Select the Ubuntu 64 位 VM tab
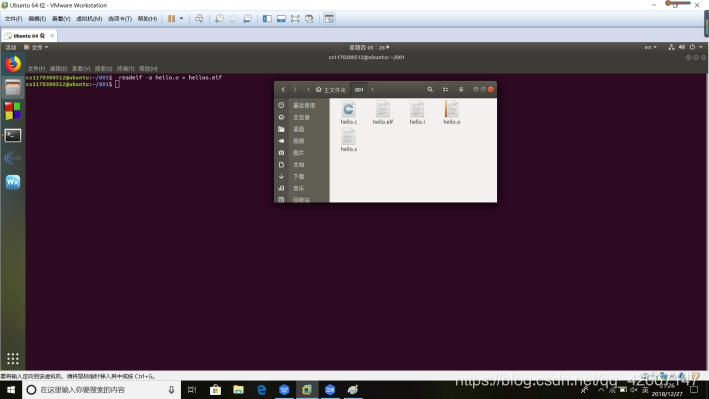This screenshot has width=709, height=399. click(28, 35)
